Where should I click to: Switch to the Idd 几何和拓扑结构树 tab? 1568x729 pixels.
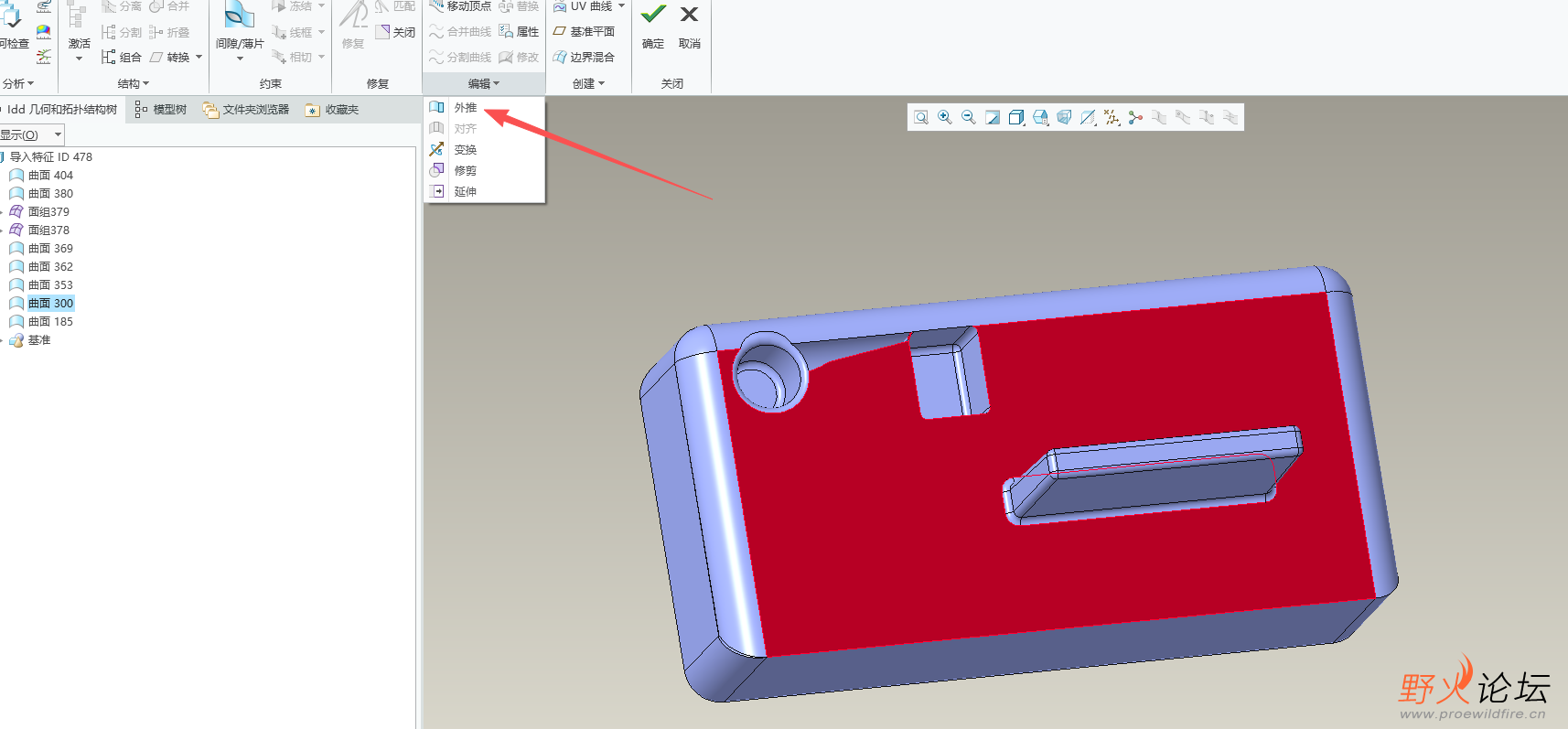tap(61, 110)
